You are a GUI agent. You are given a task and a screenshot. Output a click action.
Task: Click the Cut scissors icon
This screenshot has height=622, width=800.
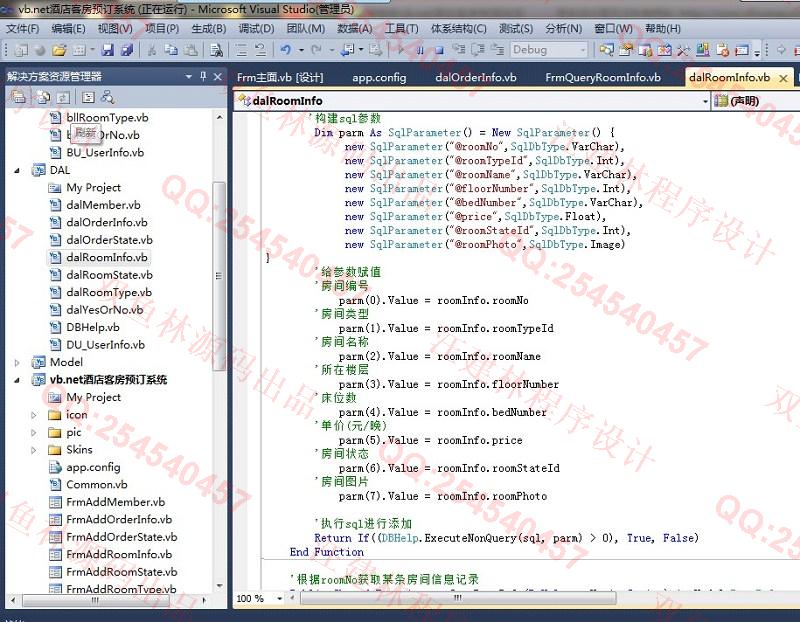click(152, 50)
